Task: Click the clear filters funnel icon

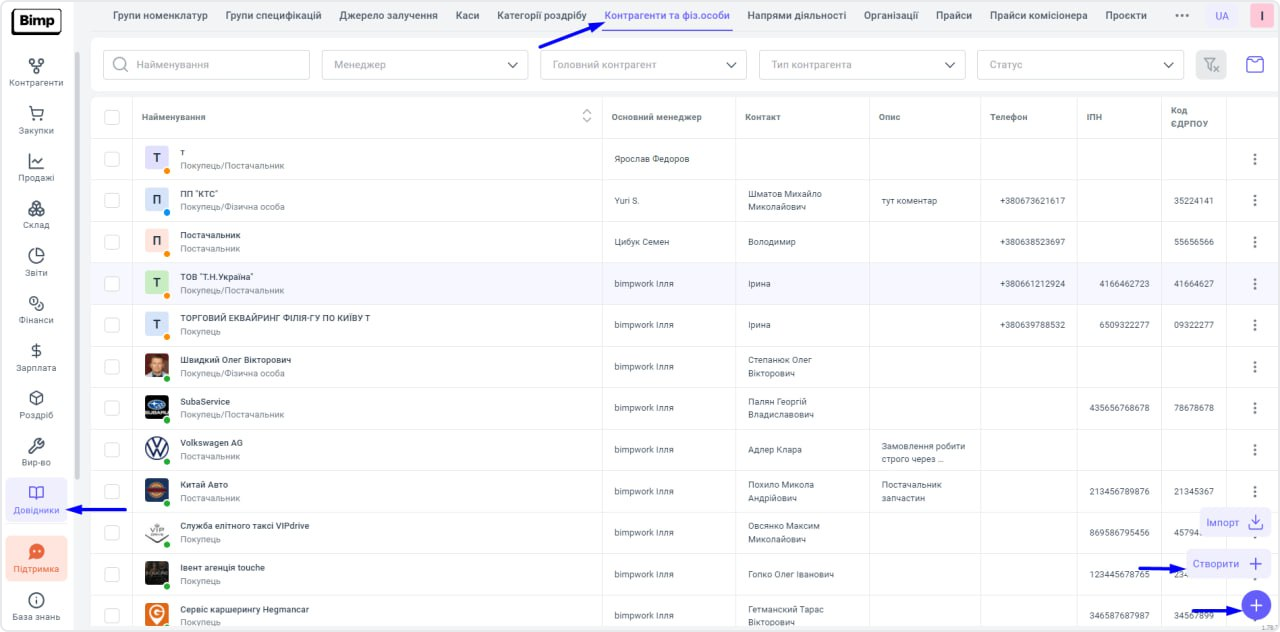Action: click(x=1211, y=65)
